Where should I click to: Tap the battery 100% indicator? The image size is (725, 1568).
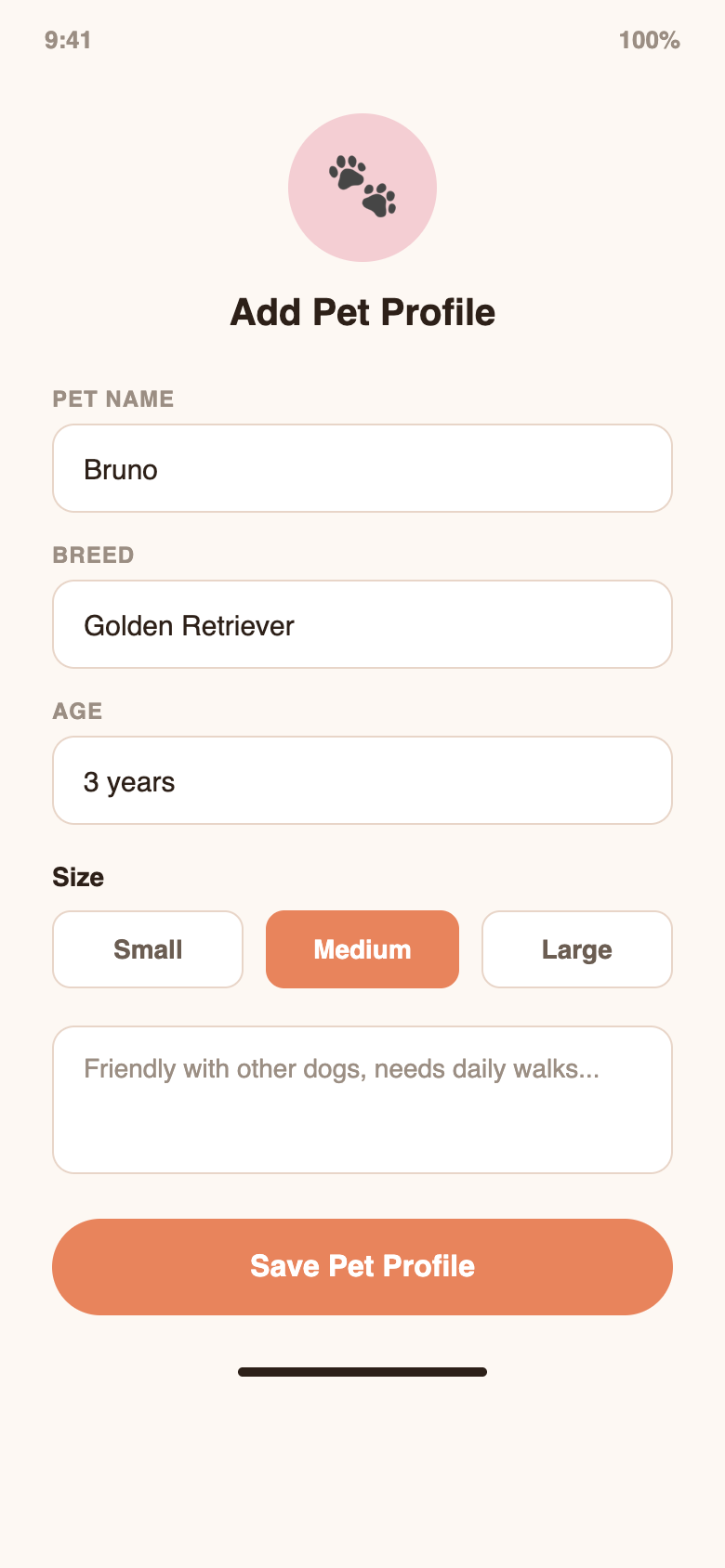[650, 41]
